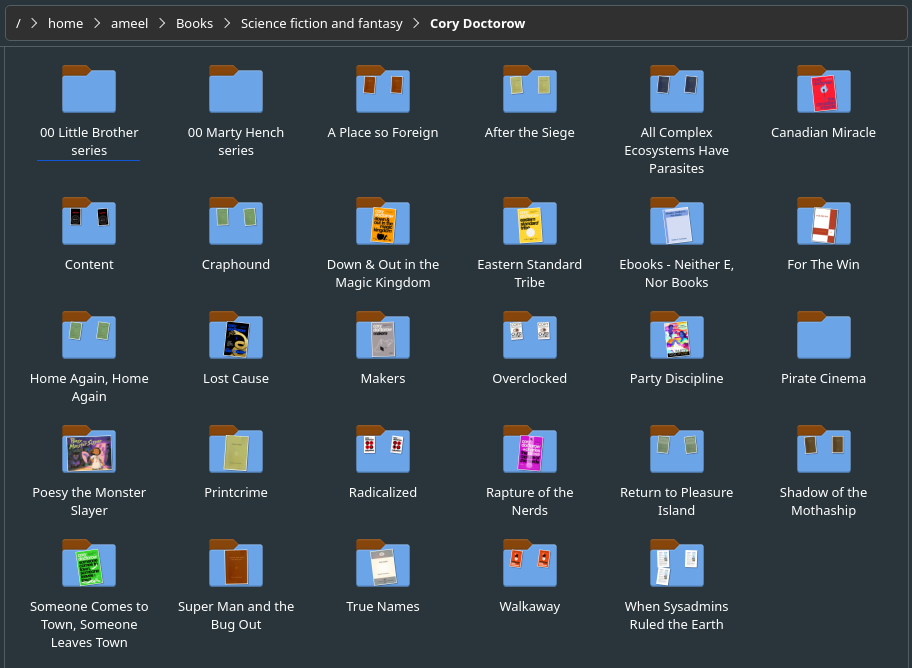Navigate to 'ameel' in the breadcrumb

coord(129,23)
